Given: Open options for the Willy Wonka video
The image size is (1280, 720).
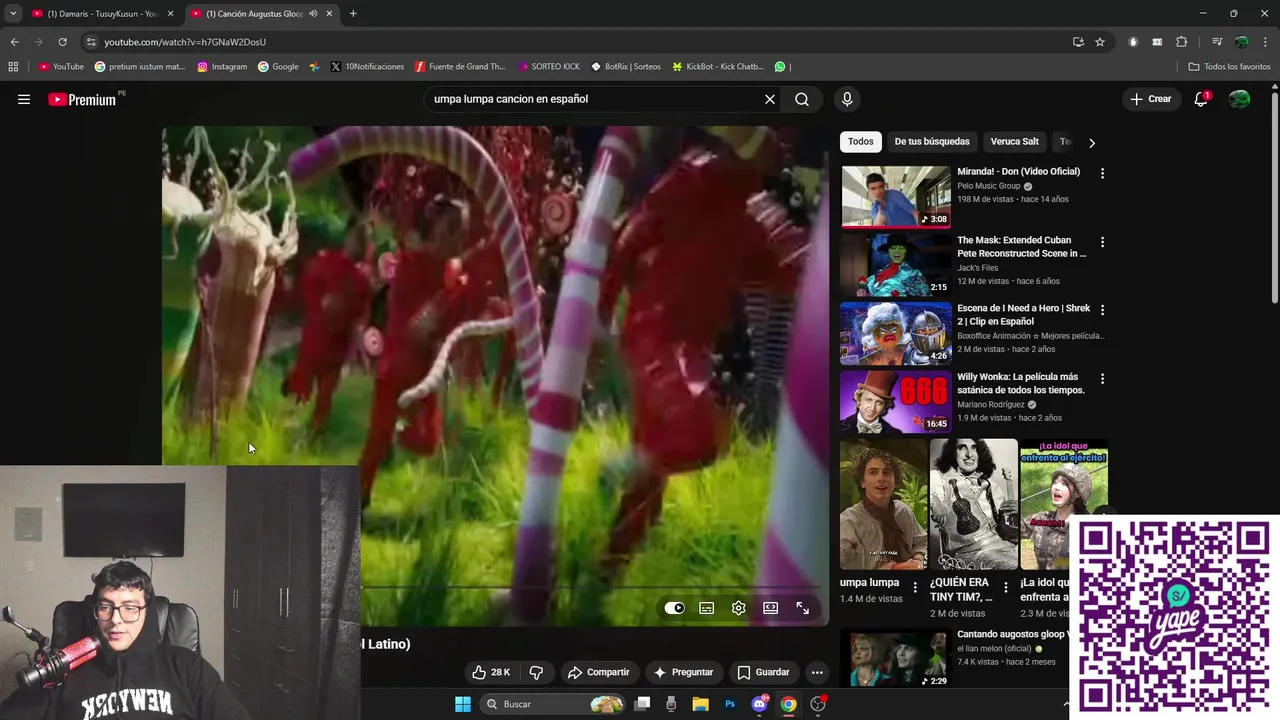Looking at the screenshot, I should [x=1102, y=380].
